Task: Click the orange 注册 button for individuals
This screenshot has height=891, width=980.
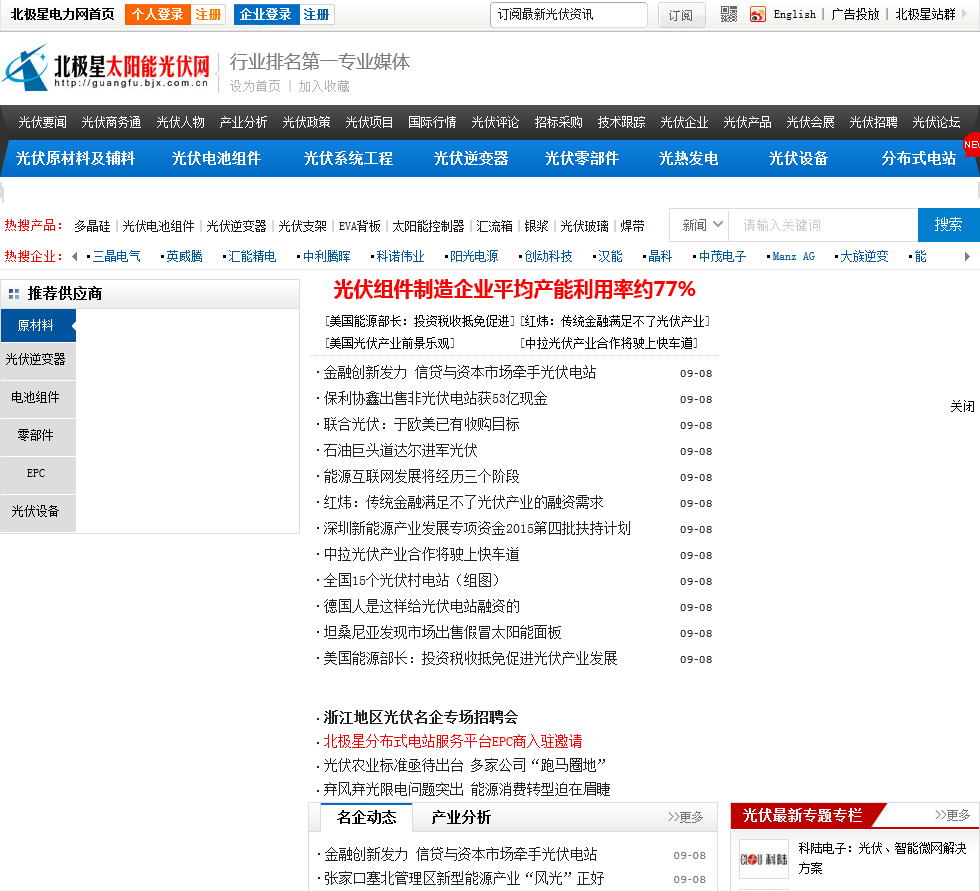Action: 208,14
